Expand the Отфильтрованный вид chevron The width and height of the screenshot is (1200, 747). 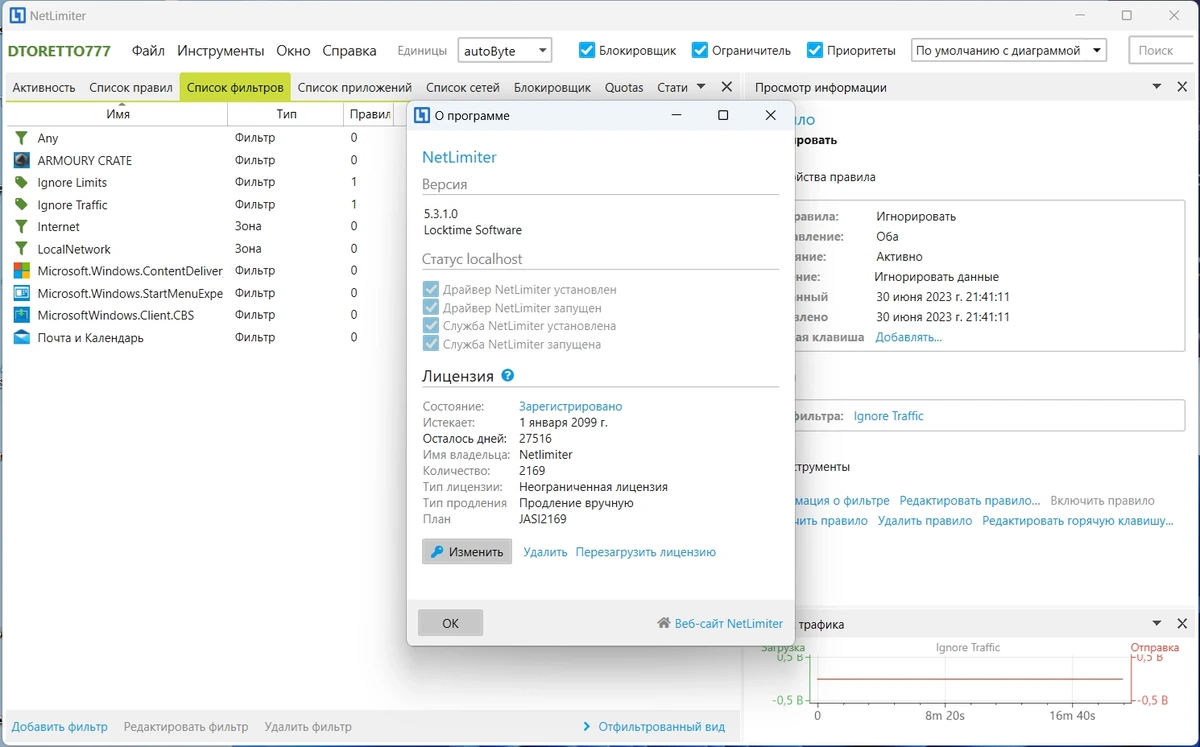point(586,727)
